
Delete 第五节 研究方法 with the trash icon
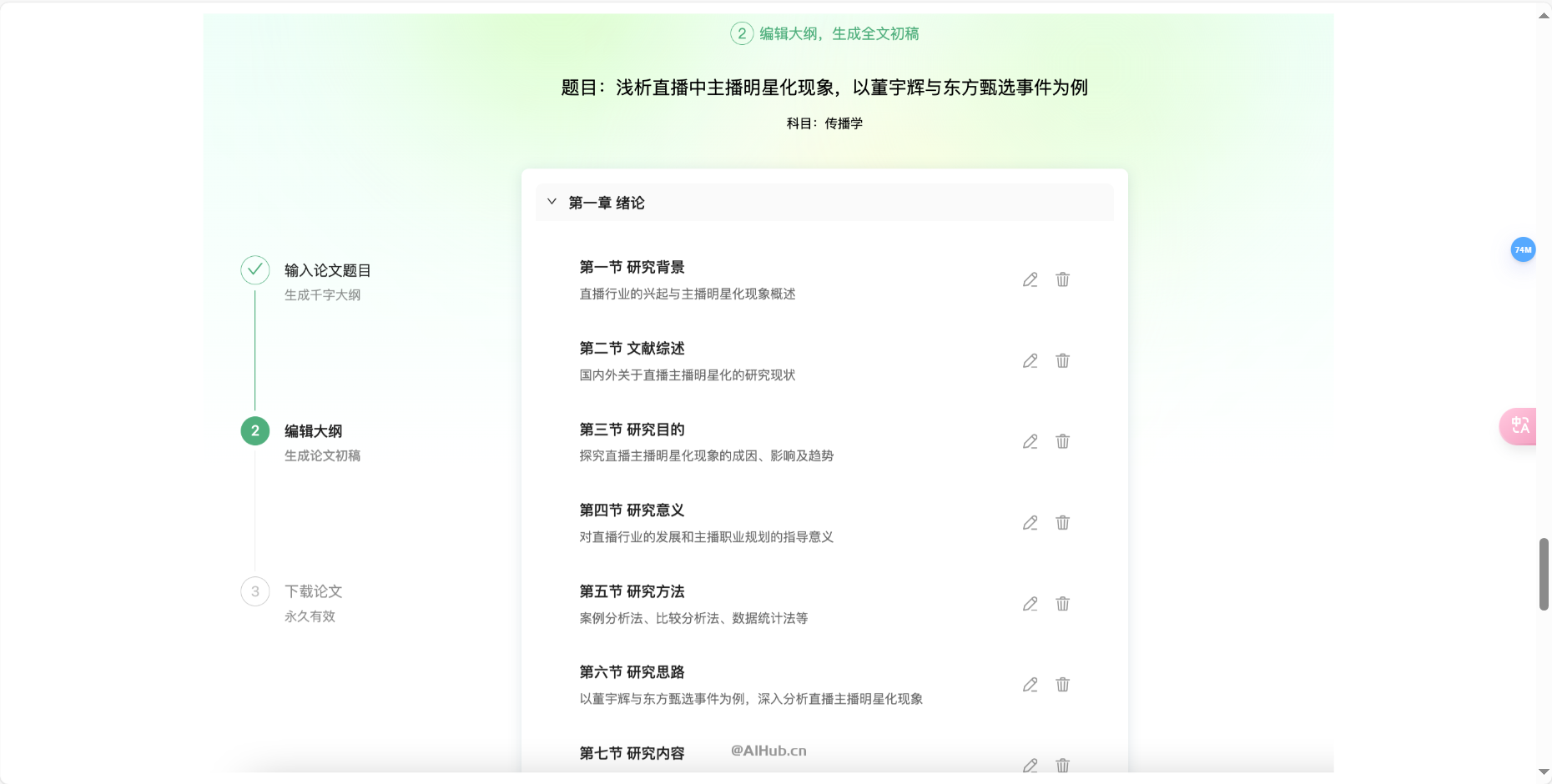pos(1062,603)
